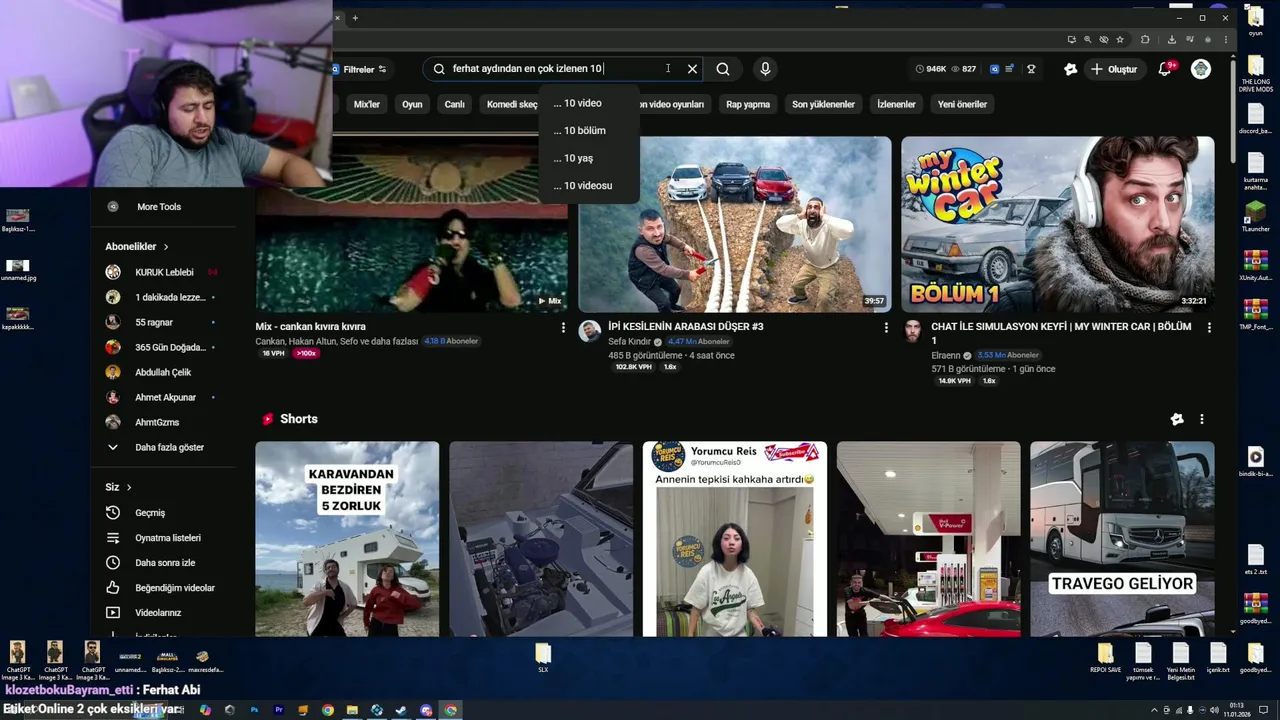Open Premiere Pro from the taskbar

(x=278, y=710)
